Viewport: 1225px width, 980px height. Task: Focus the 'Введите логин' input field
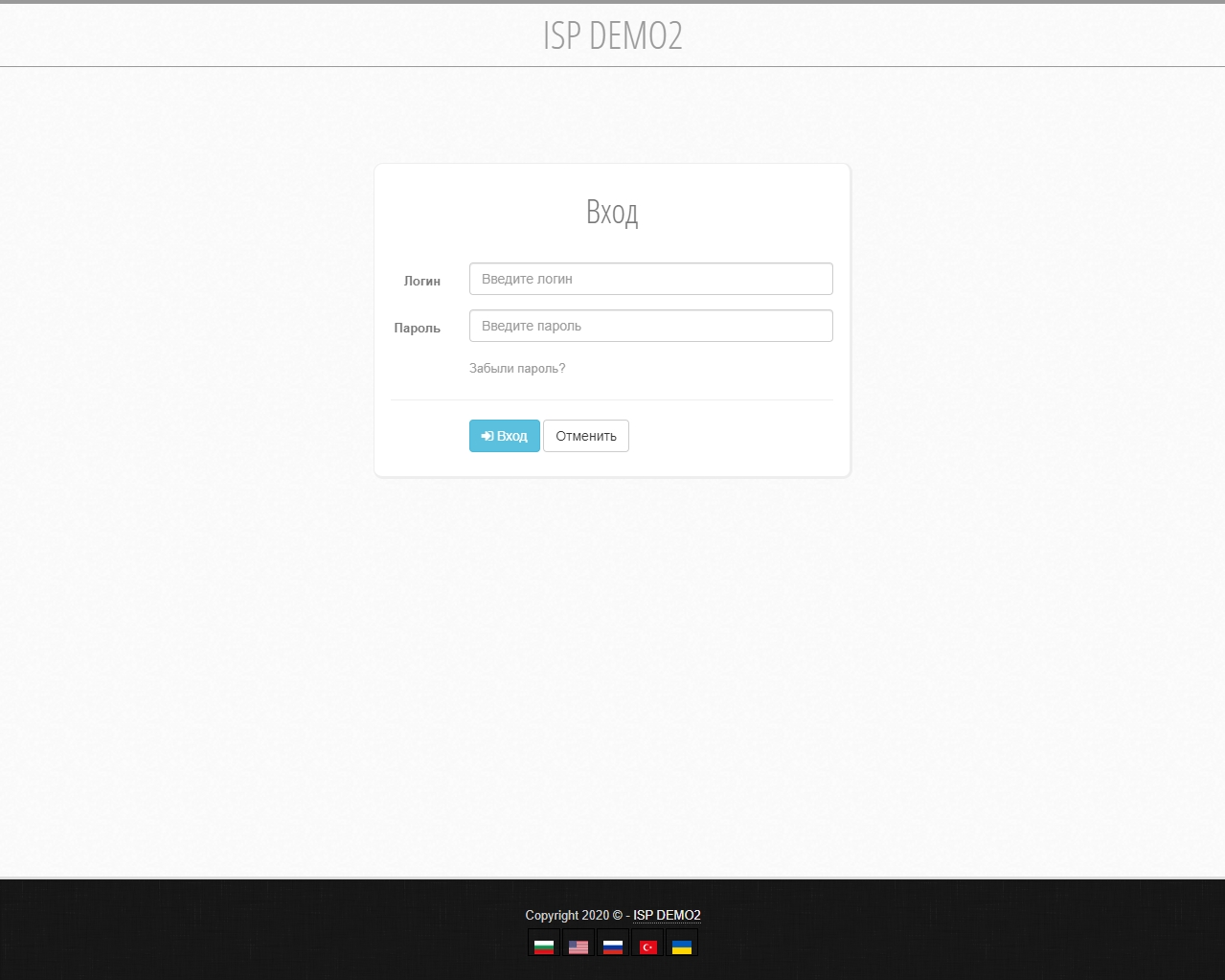tap(650, 279)
